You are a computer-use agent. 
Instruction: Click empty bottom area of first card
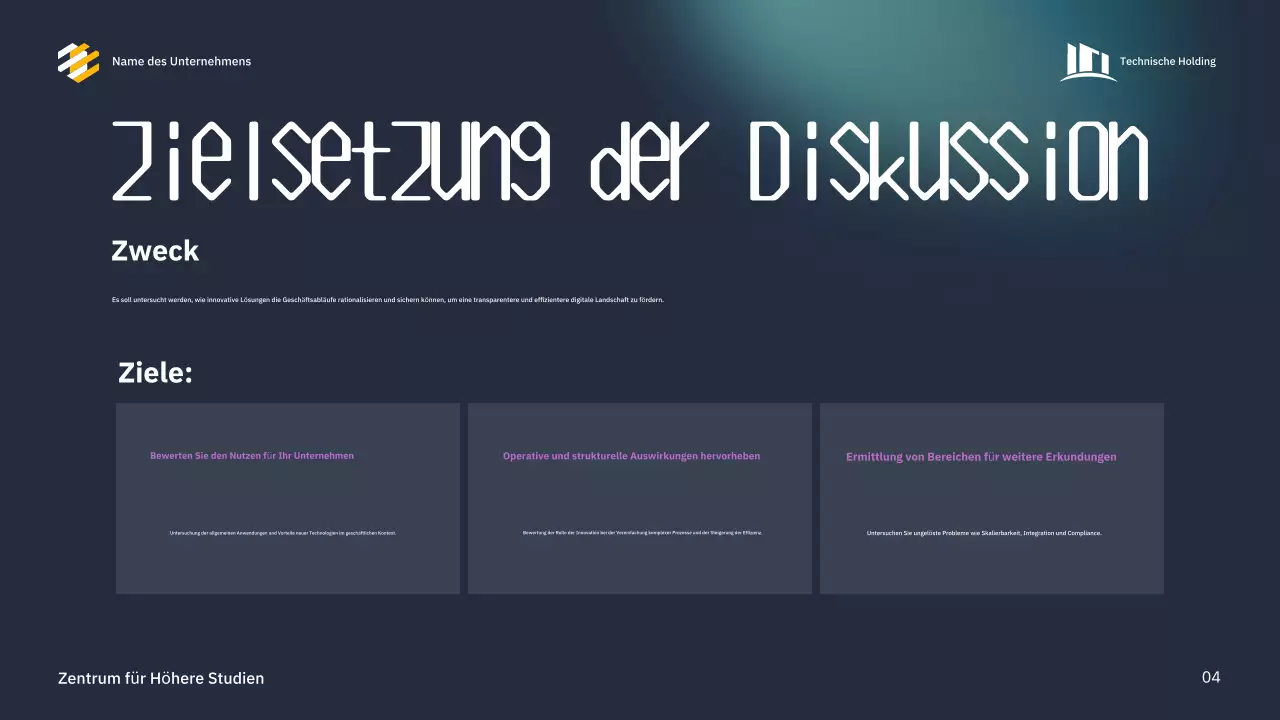coord(288,570)
